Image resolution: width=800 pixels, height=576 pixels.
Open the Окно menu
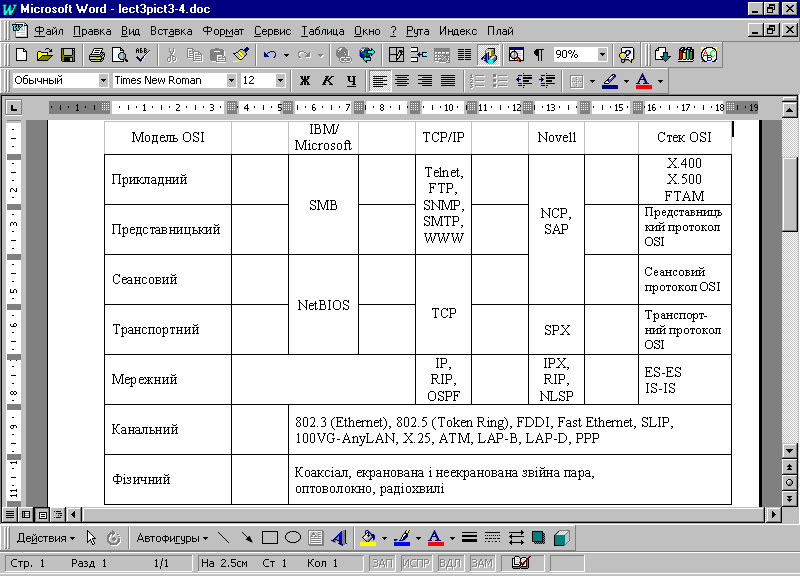[x=367, y=31]
